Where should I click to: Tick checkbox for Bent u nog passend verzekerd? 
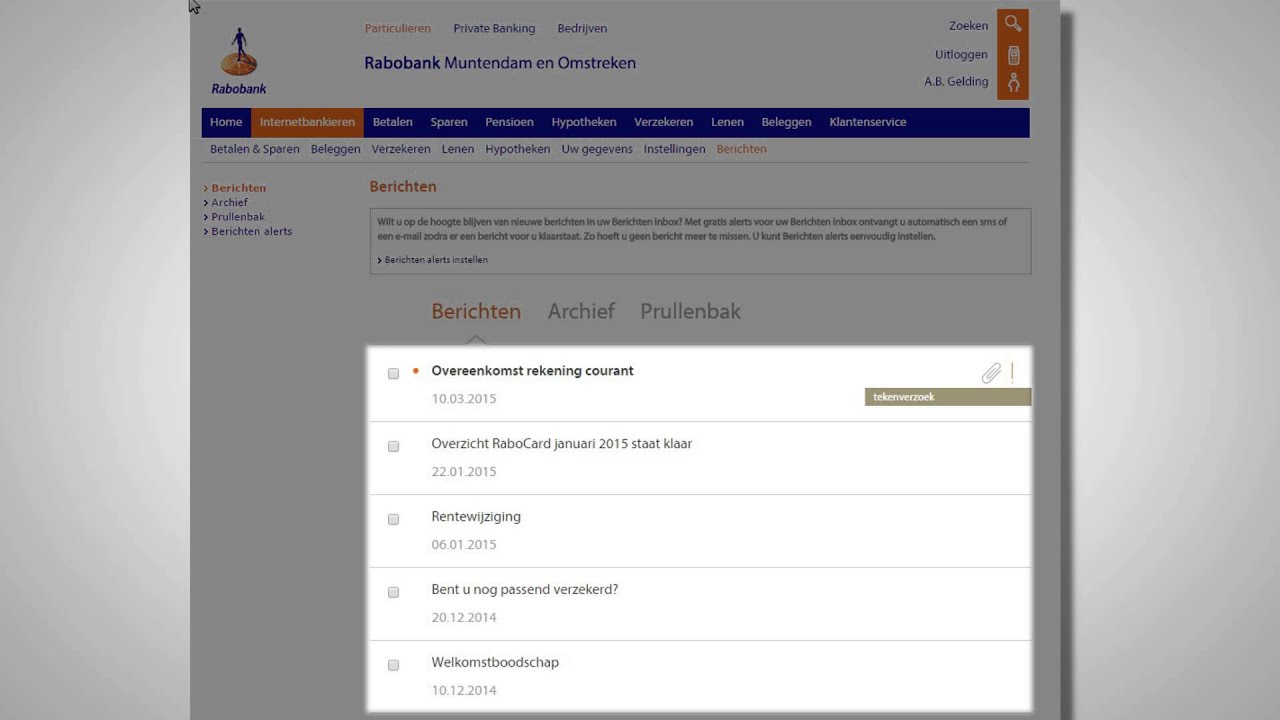coord(393,592)
